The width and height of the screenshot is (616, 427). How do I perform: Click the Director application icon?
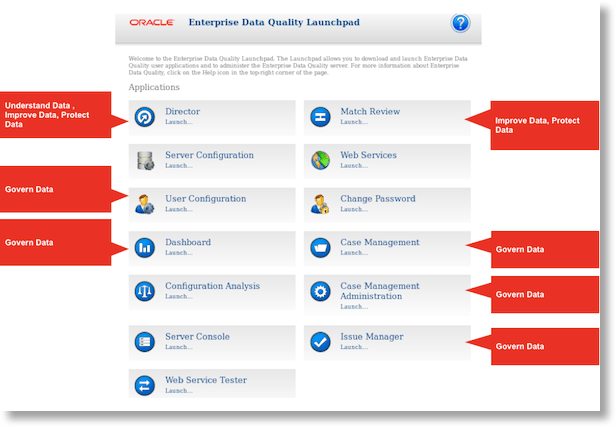145,117
